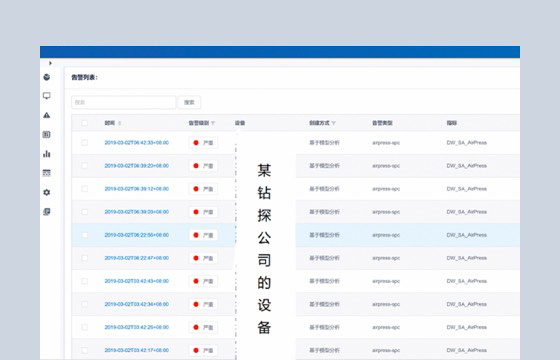Click the red 严重 badge in 06:39:03 row
Screen dimensions: 560x360
(x=203, y=212)
